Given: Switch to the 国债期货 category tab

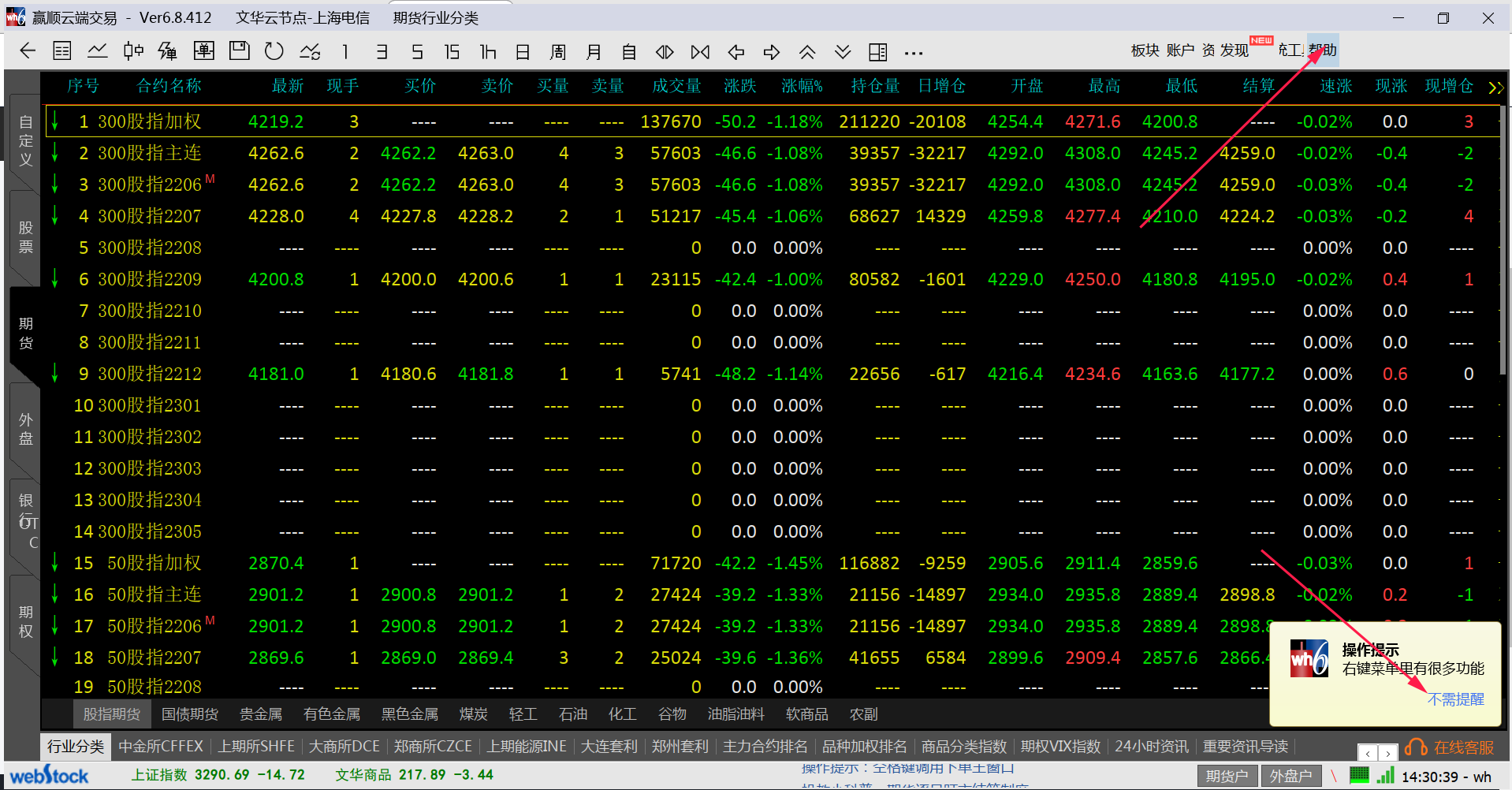Looking at the screenshot, I should coord(190,714).
